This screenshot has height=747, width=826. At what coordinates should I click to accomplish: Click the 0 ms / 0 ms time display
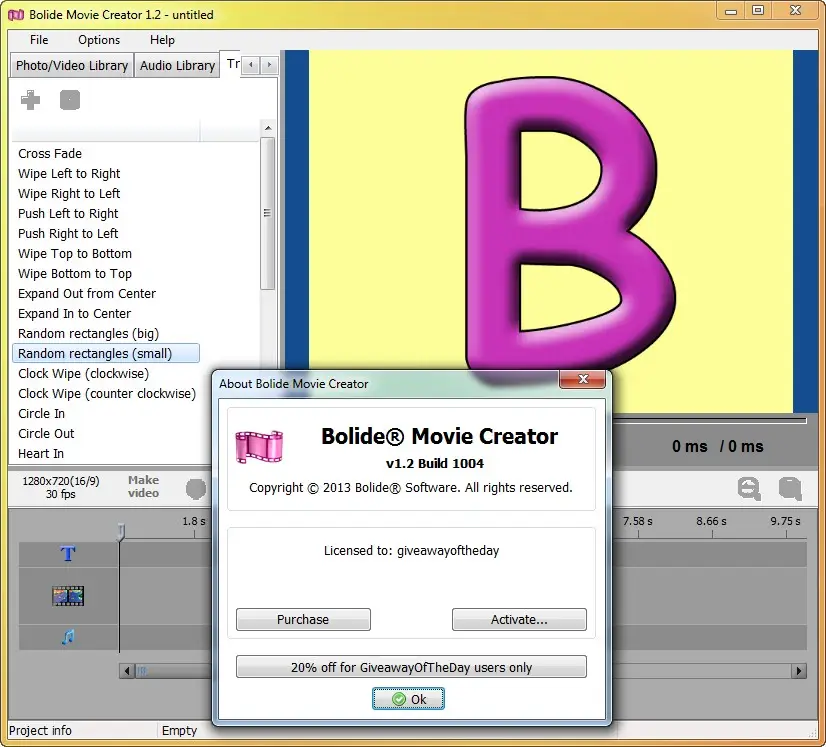tap(717, 447)
